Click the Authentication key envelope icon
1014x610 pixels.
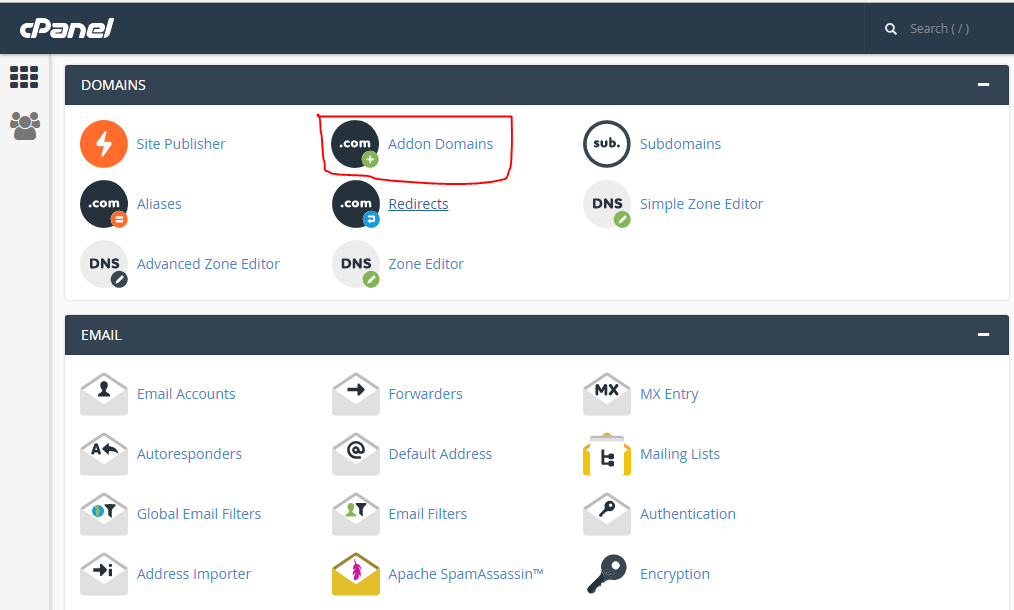pos(607,514)
